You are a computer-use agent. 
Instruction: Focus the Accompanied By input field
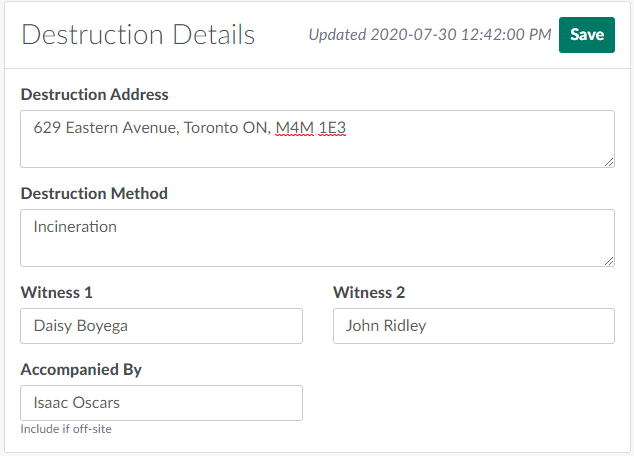click(161, 403)
